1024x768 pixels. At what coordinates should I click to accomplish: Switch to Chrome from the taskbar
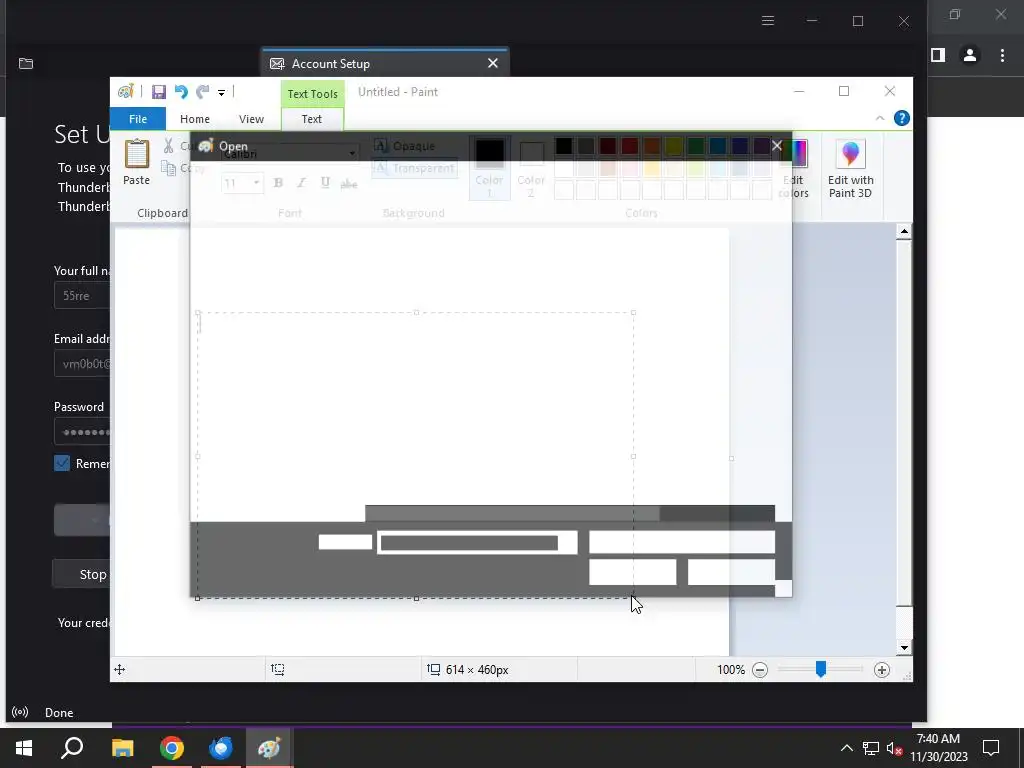172,748
